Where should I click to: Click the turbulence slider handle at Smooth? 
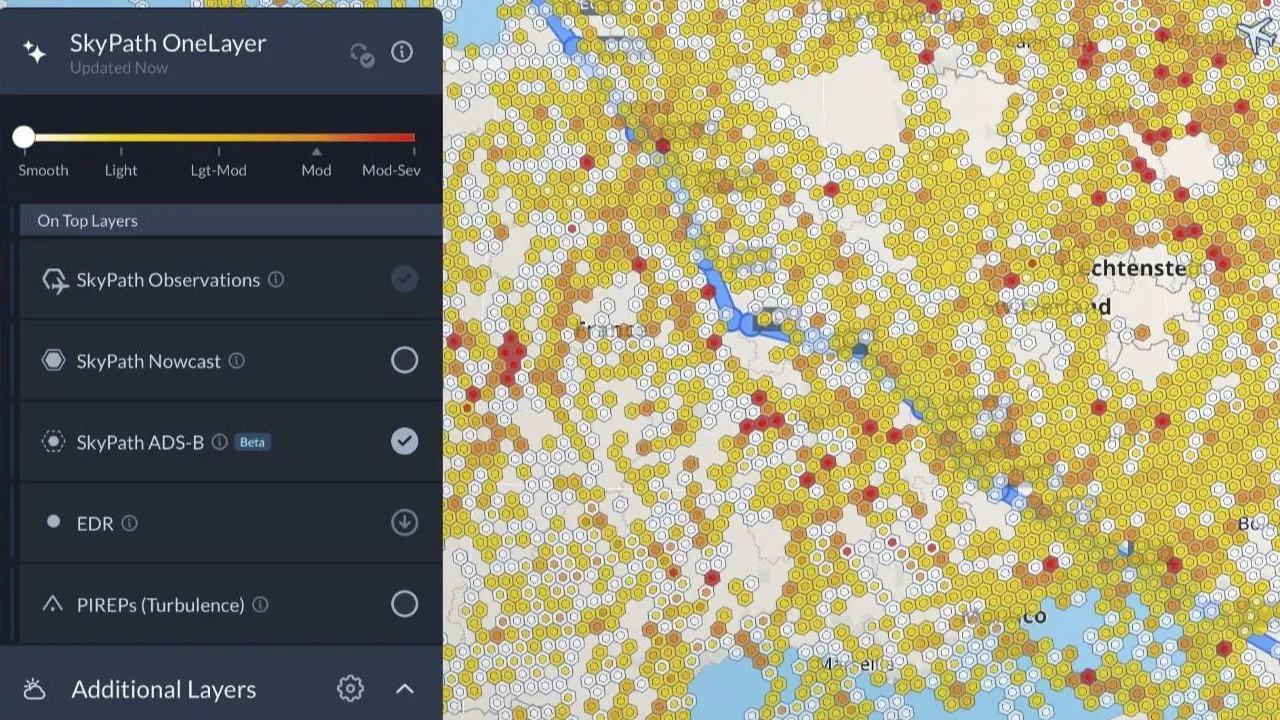point(24,138)
